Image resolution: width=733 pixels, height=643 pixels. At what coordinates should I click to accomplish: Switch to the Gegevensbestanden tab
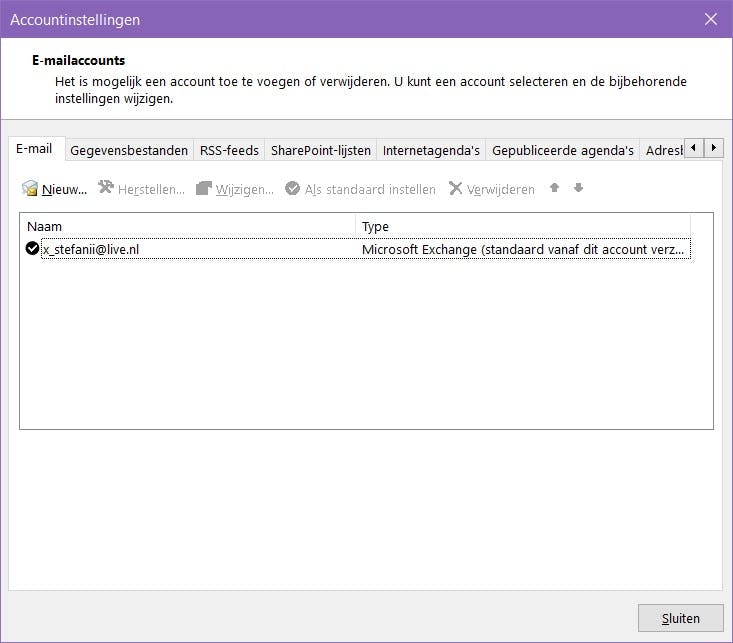tap(129, 151)
